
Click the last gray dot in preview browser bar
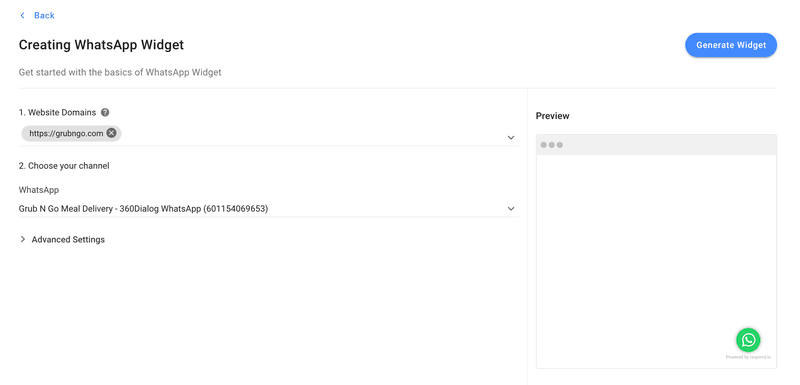pyautogui.click(x=560, y=145)
